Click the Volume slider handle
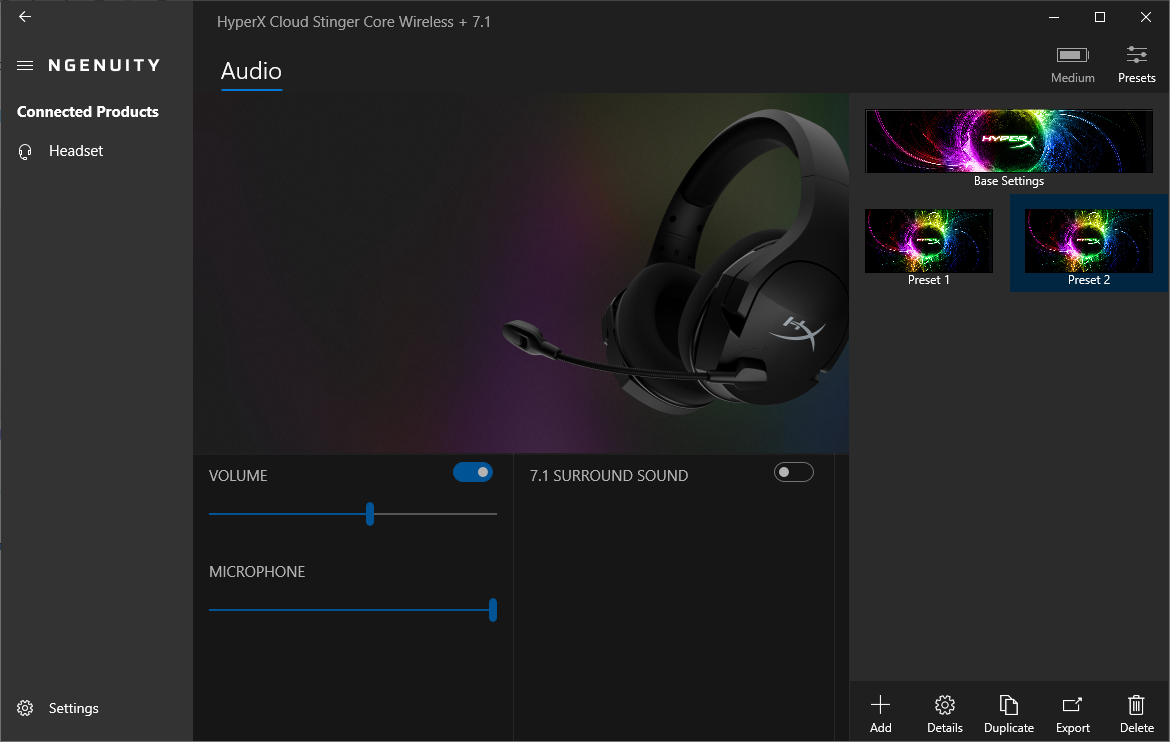The image size is (1170, 742). point(369,514)
